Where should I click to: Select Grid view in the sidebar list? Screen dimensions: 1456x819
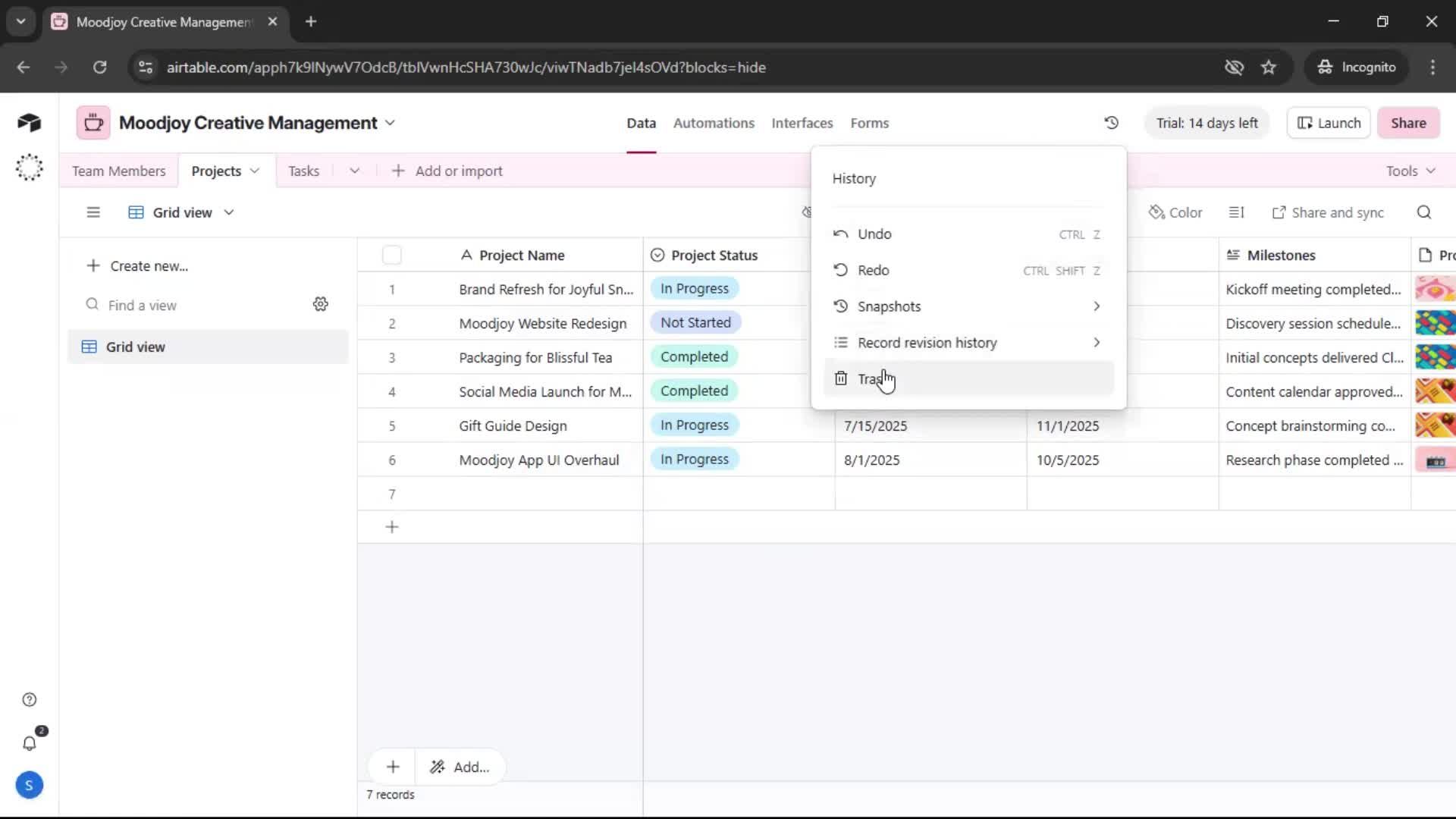click(x=207, y=347)
